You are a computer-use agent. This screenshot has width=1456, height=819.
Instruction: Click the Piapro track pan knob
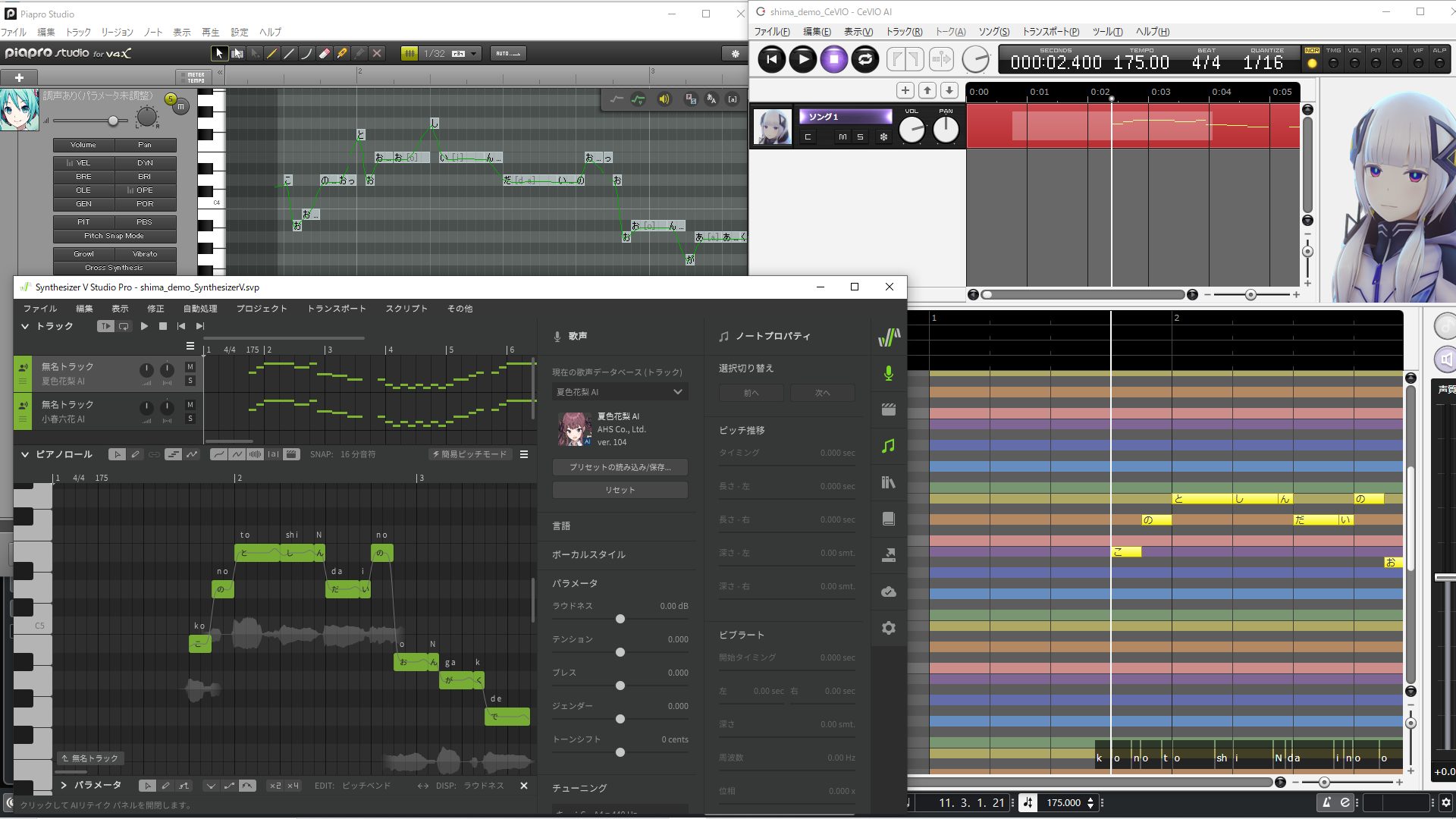[x=146, y=117]
